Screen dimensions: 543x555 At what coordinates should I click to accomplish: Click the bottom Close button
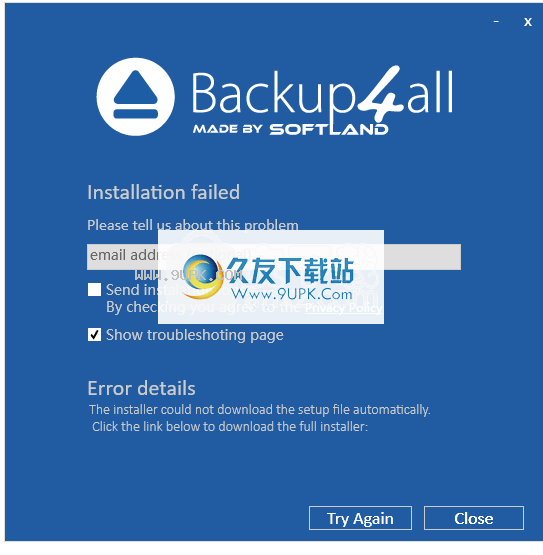point(474,518)
